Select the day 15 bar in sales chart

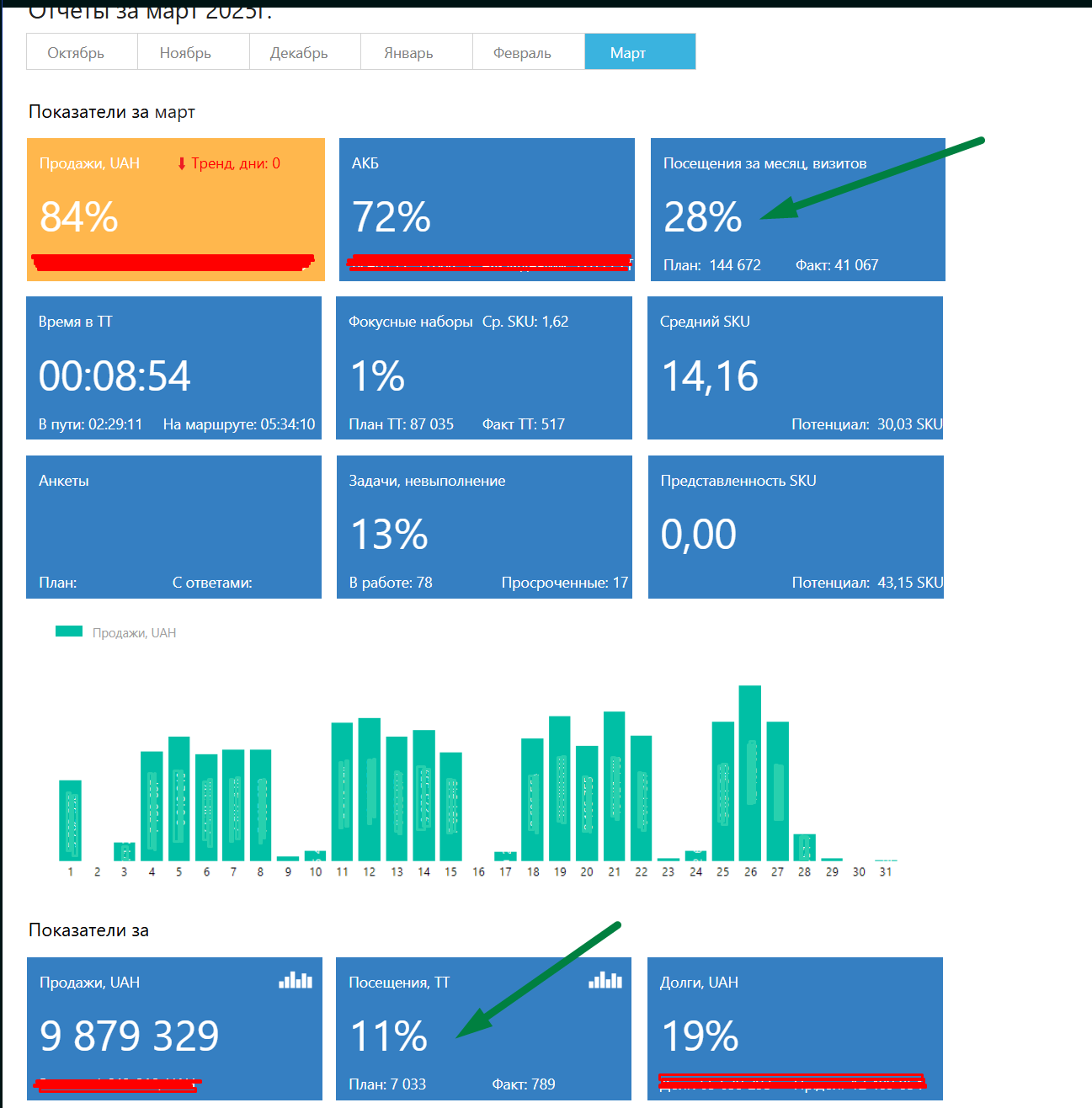tap(451, 807)
